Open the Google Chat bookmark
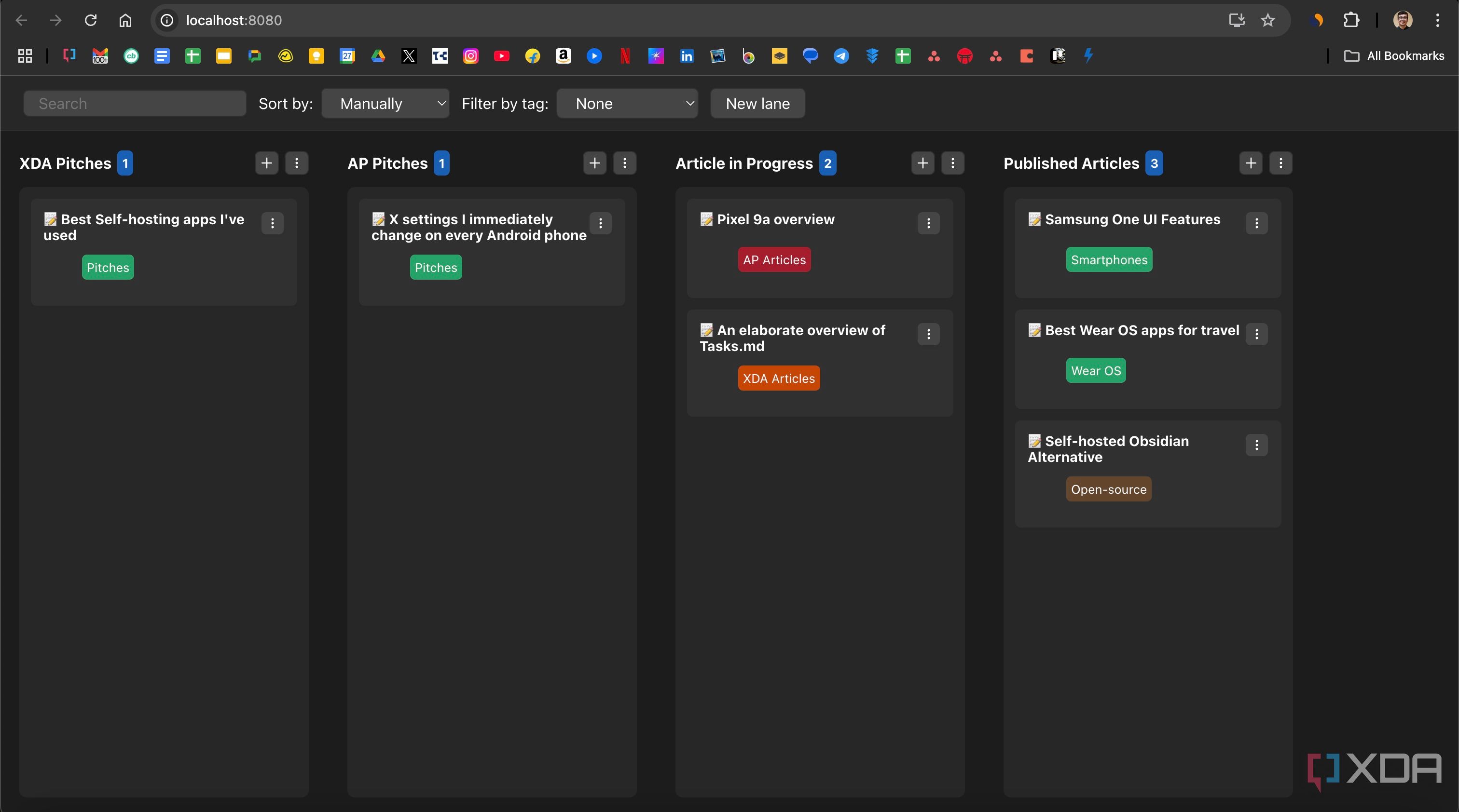This screenshot has width=1459, height=812. (254, 55)
